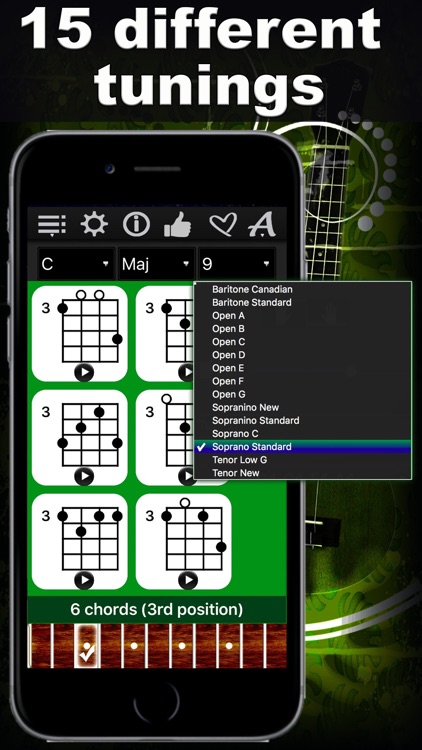Tap the letter A font icon
422x750 pixels.
coord(262,224)
